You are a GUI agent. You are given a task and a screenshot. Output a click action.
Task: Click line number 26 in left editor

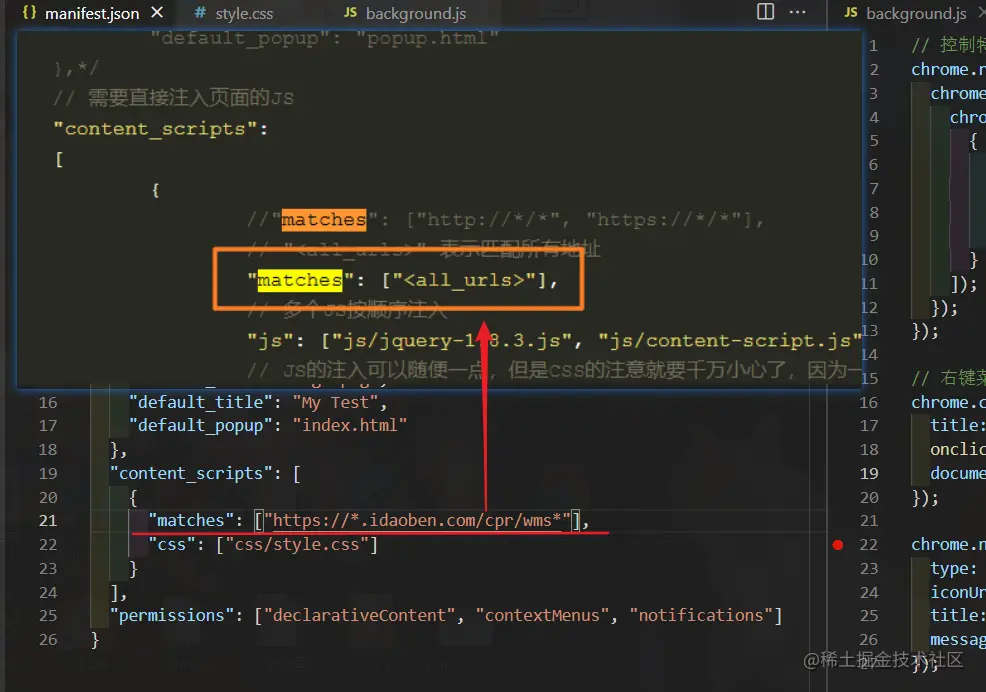click(48, 640)
